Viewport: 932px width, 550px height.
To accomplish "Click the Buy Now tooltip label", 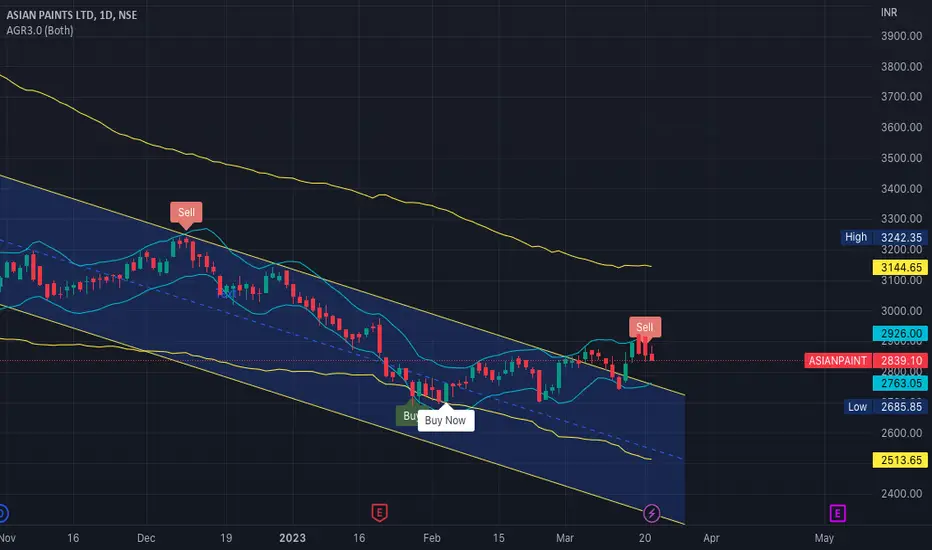I will point(446,420).
